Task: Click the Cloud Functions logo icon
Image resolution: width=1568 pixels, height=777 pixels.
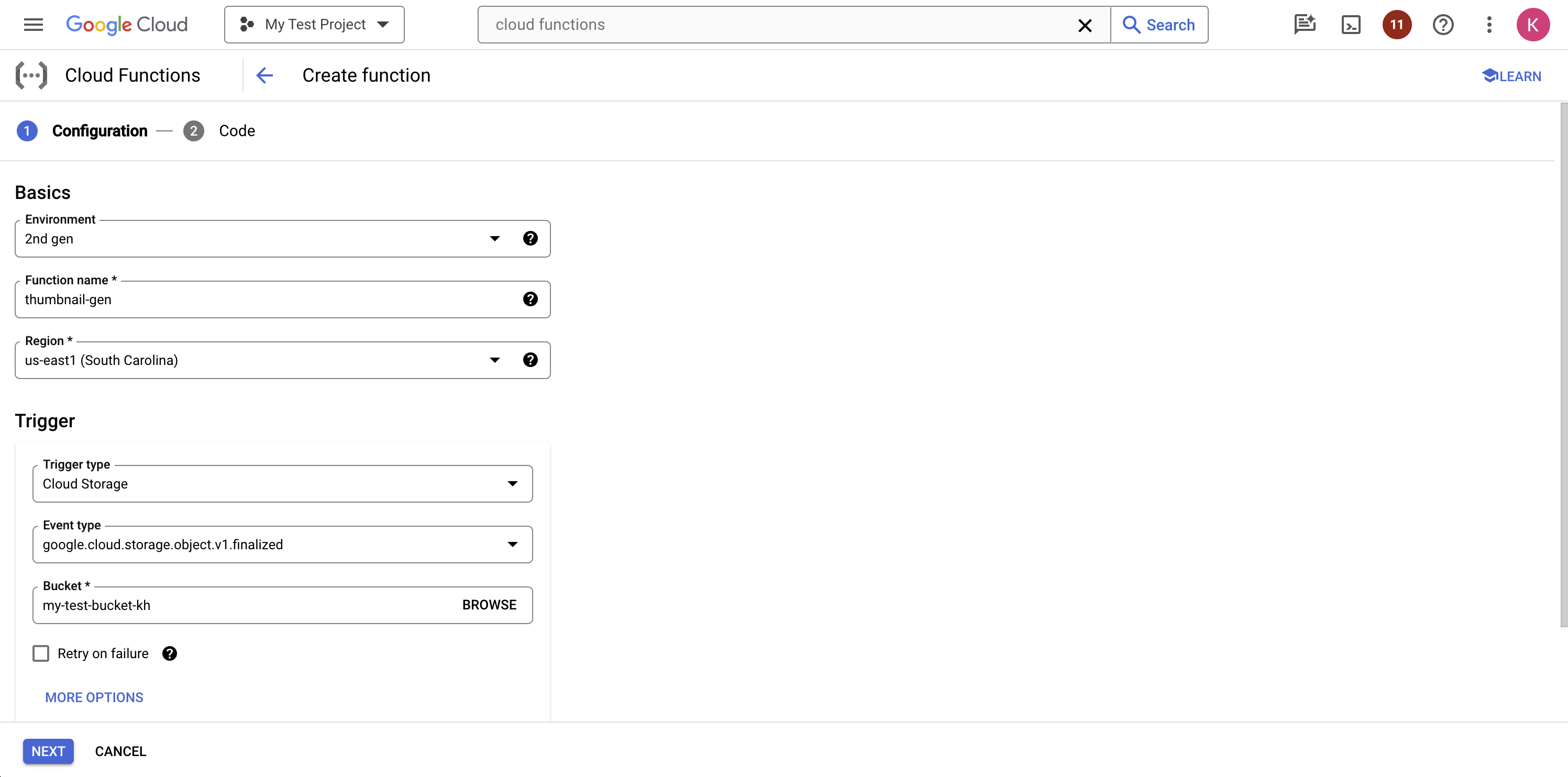Action: (31, 75)
